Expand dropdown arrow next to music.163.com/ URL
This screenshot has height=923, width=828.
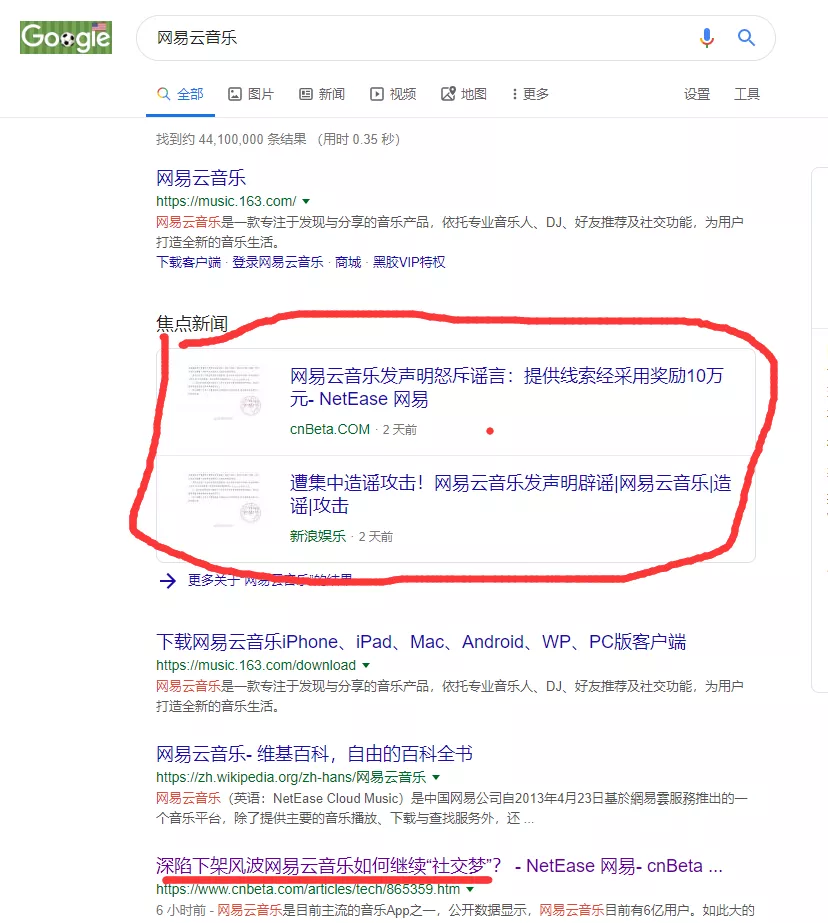[306, 201]
